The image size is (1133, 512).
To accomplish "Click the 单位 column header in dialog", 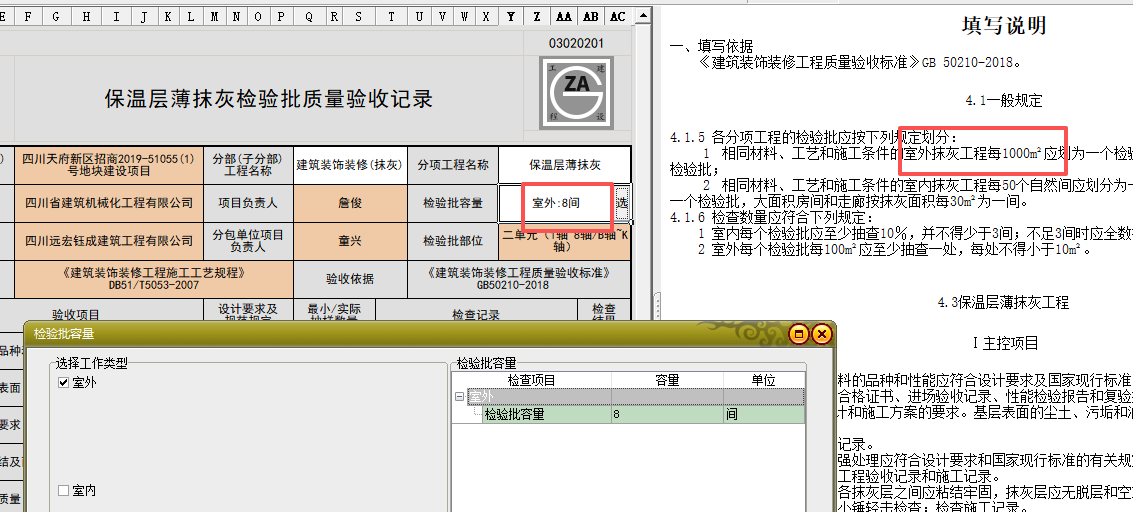I will pos(764,381).
